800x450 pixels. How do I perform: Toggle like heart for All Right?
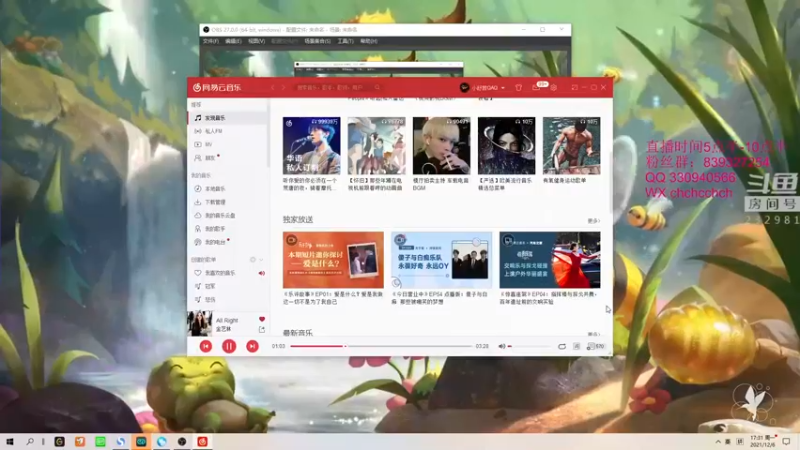pyautogui.click(x=262, y=319)
